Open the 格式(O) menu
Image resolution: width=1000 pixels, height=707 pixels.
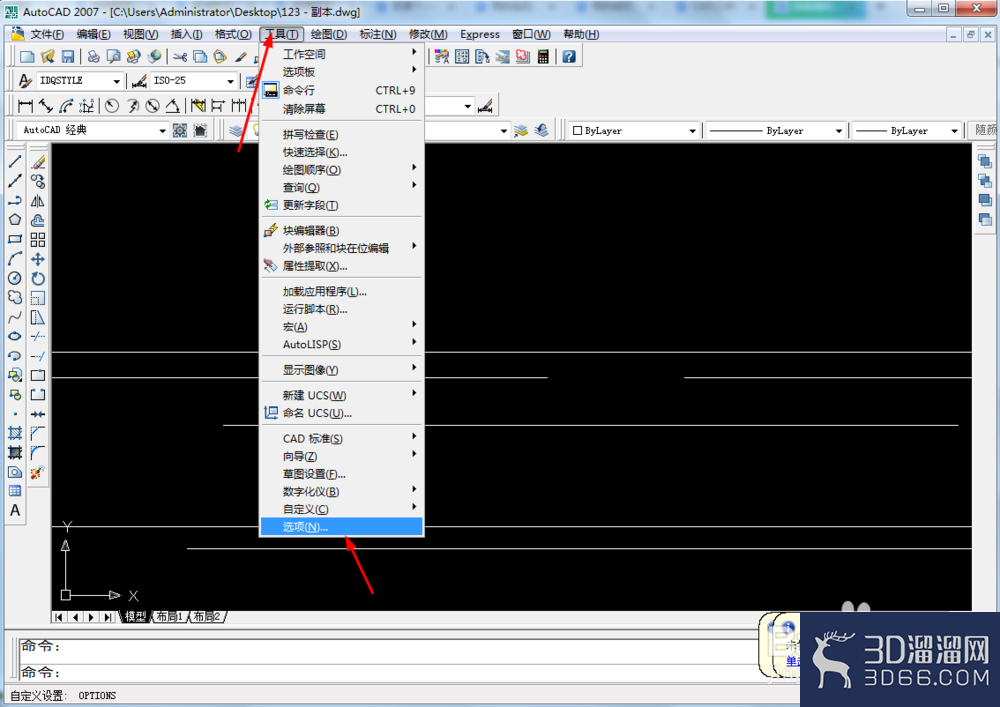(x=233, y=34)
